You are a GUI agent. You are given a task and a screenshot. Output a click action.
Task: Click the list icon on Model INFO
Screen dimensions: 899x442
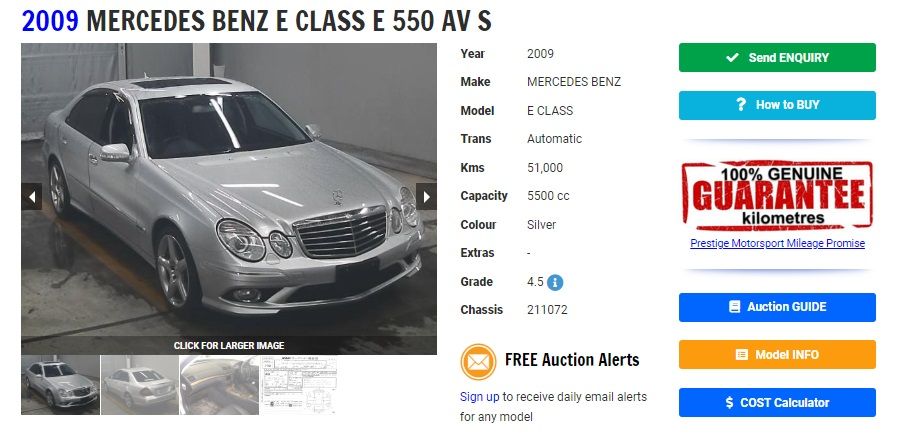742,355
